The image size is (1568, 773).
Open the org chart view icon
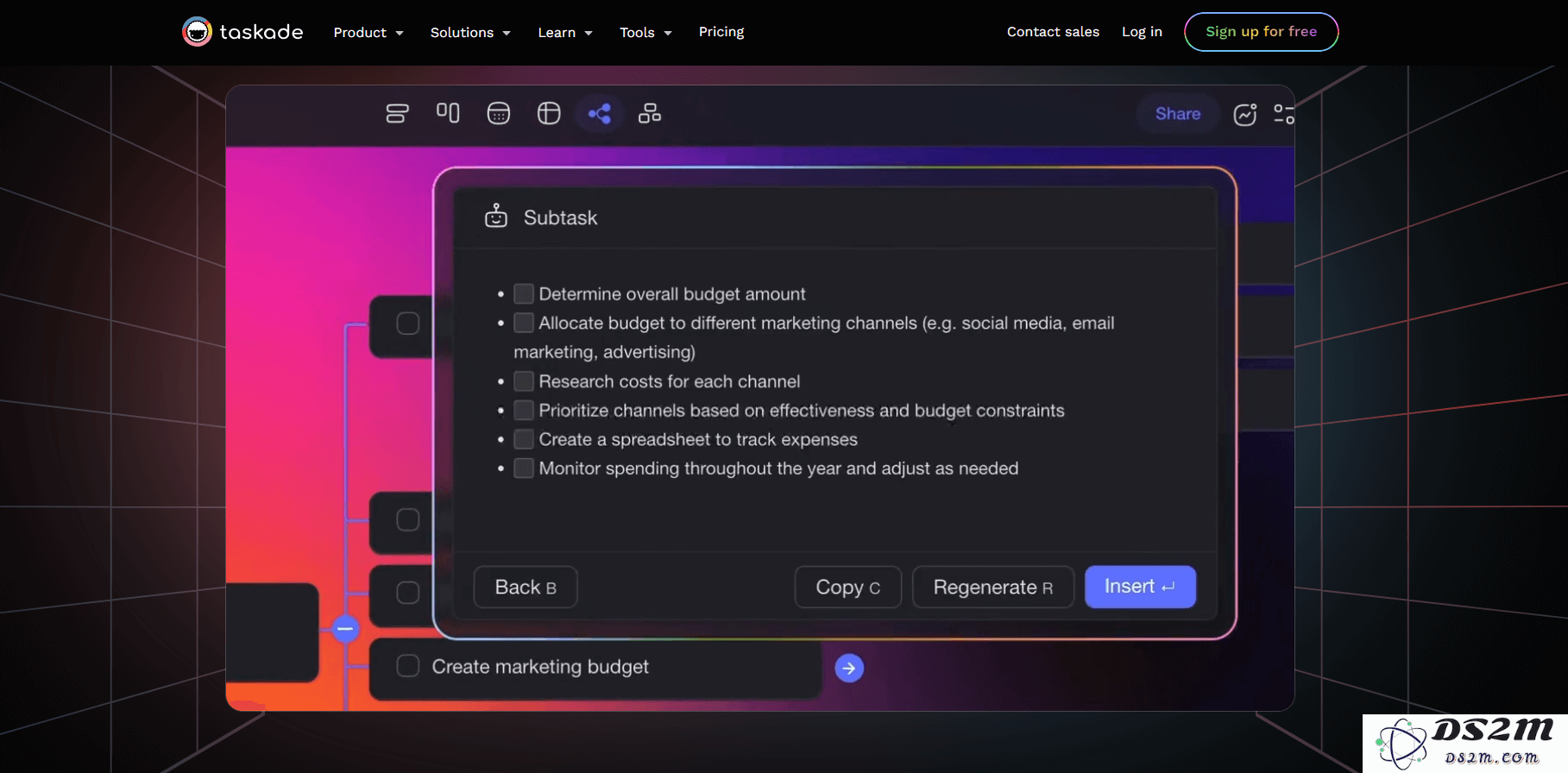tap(650, 113)
